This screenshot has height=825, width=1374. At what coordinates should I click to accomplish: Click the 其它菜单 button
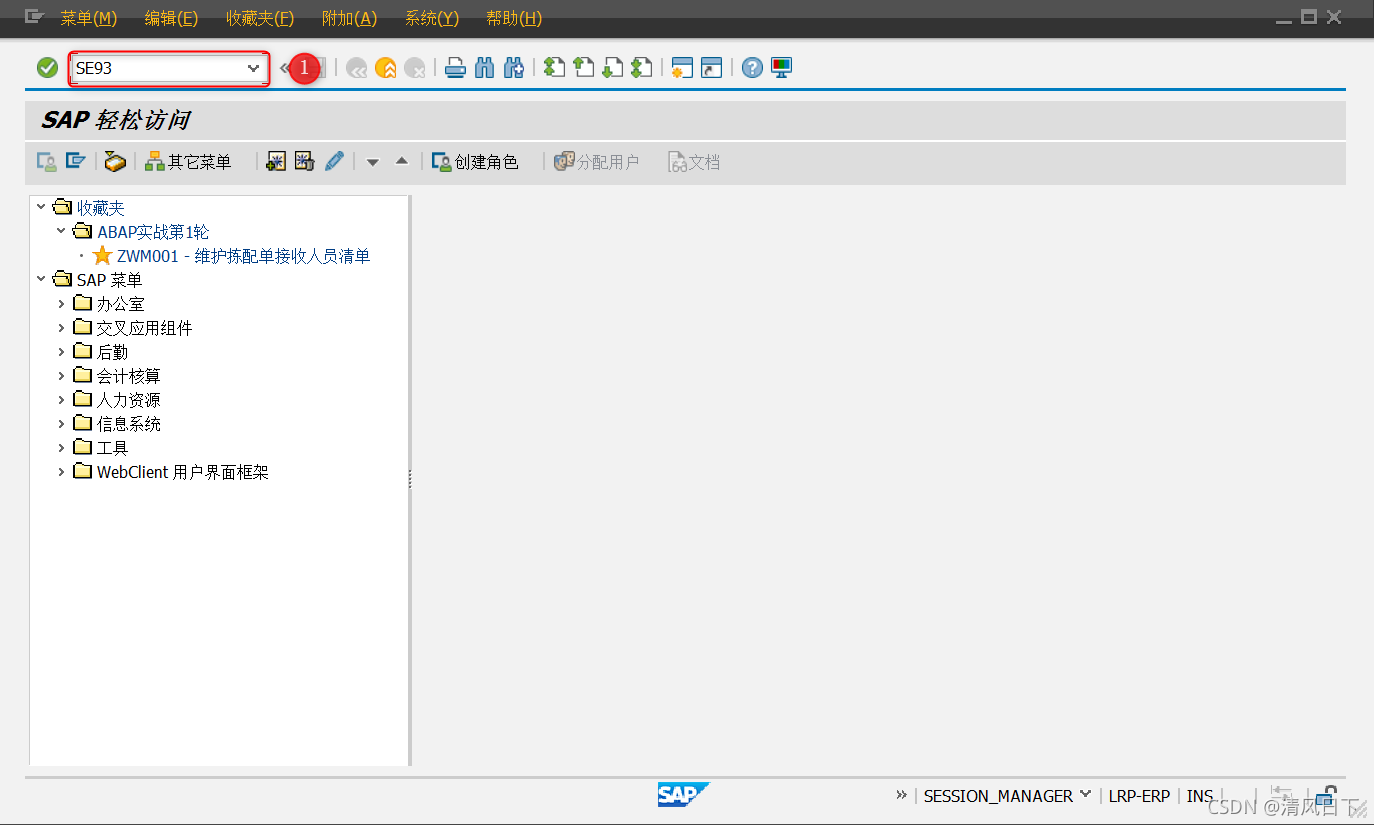188,161
